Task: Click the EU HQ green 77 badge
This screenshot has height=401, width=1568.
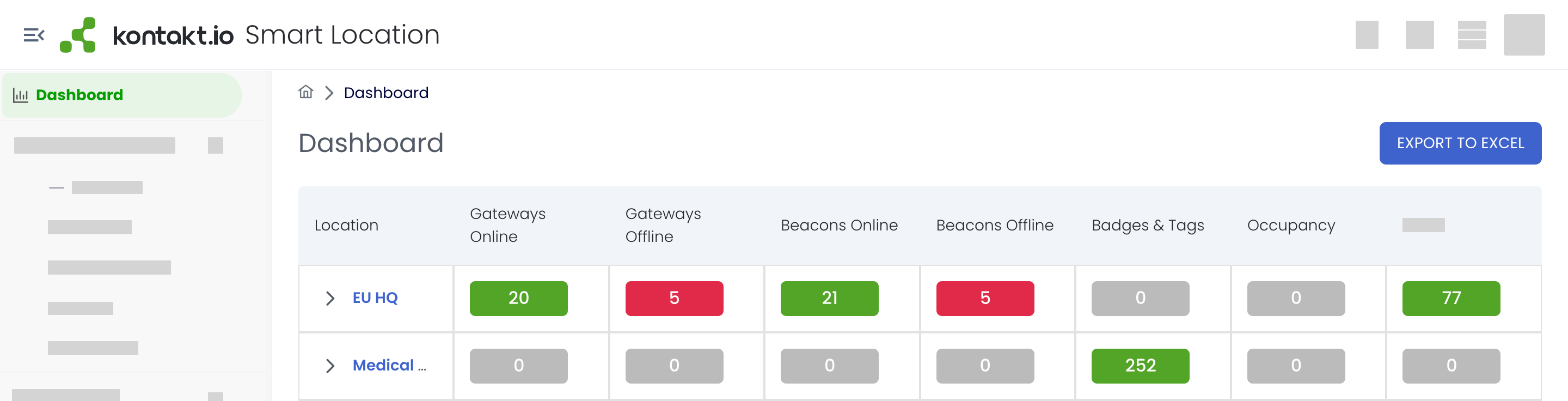Action: tap(1451, 298)
